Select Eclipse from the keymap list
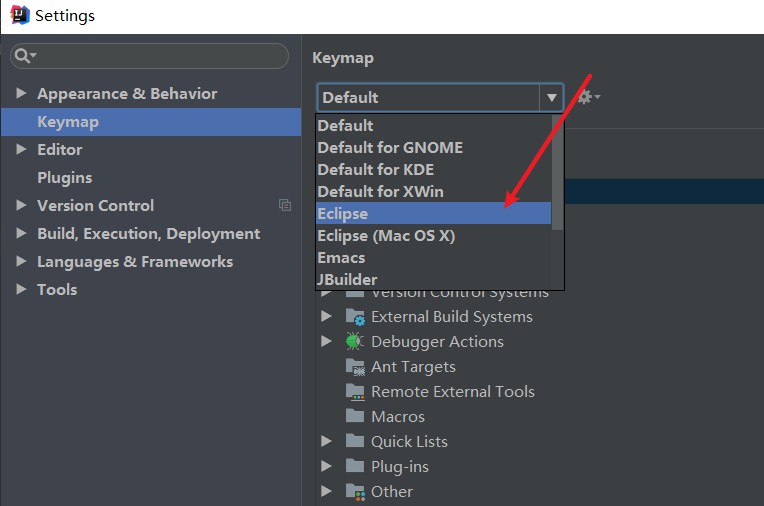 click(x=343, y=213)
